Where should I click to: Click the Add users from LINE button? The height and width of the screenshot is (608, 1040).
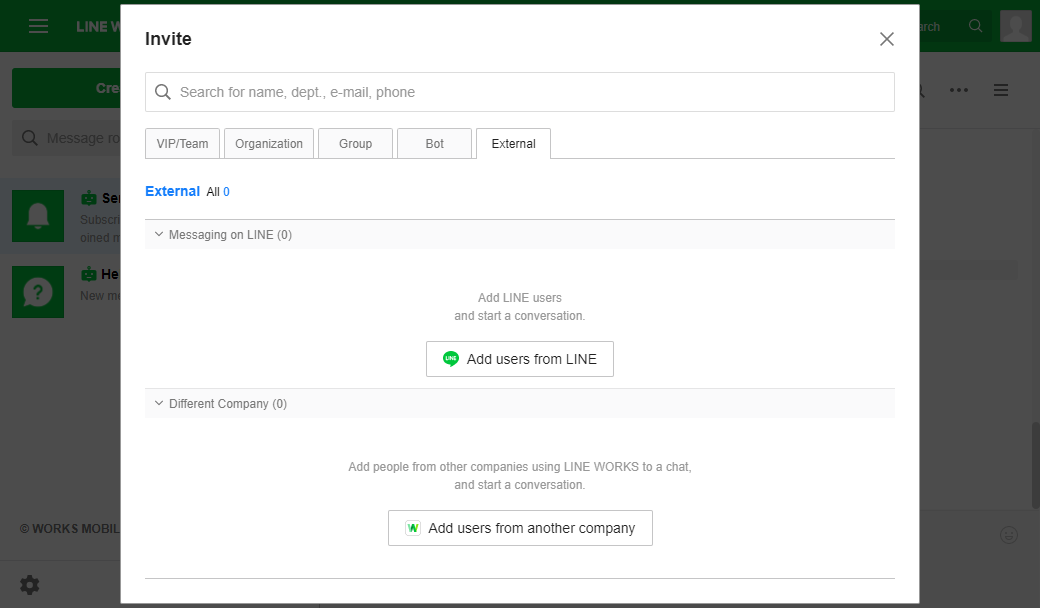(x=520, y=358)
